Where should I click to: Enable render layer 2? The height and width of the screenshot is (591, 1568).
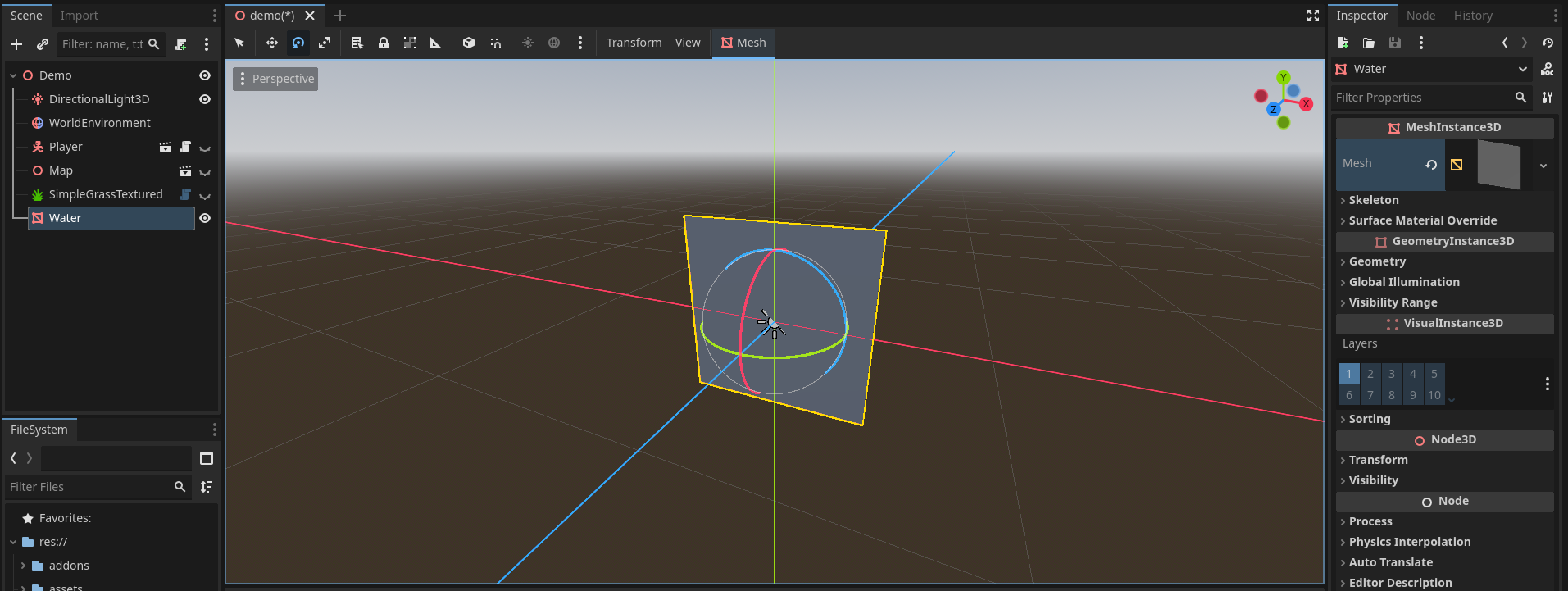[x=1370, y=374]
